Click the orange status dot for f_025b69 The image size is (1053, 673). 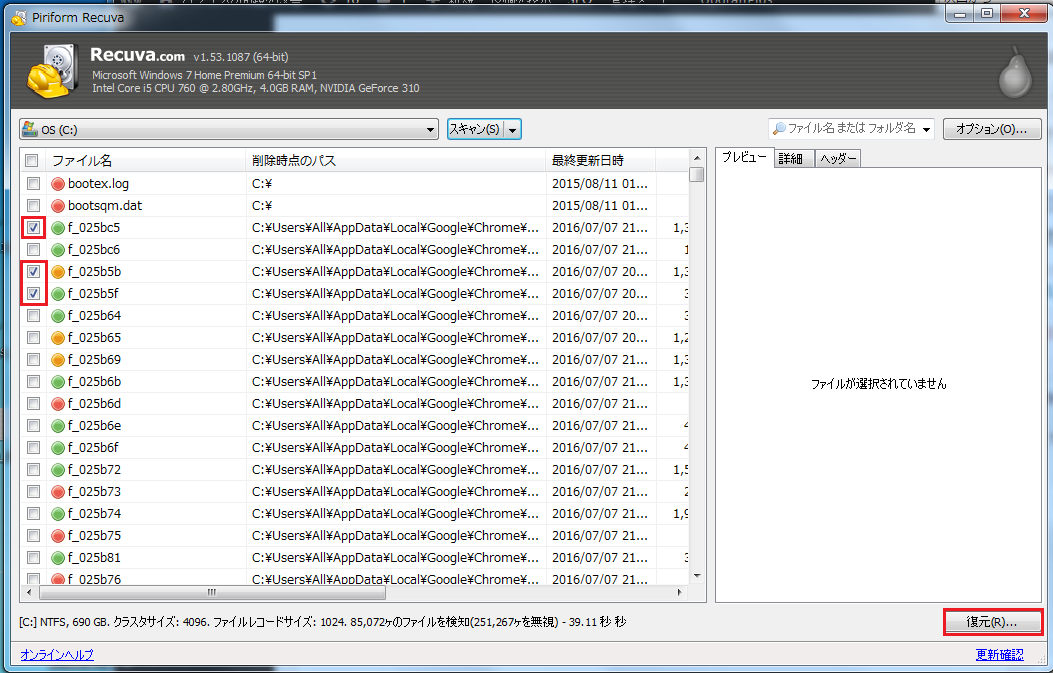(x=58, y=360)
